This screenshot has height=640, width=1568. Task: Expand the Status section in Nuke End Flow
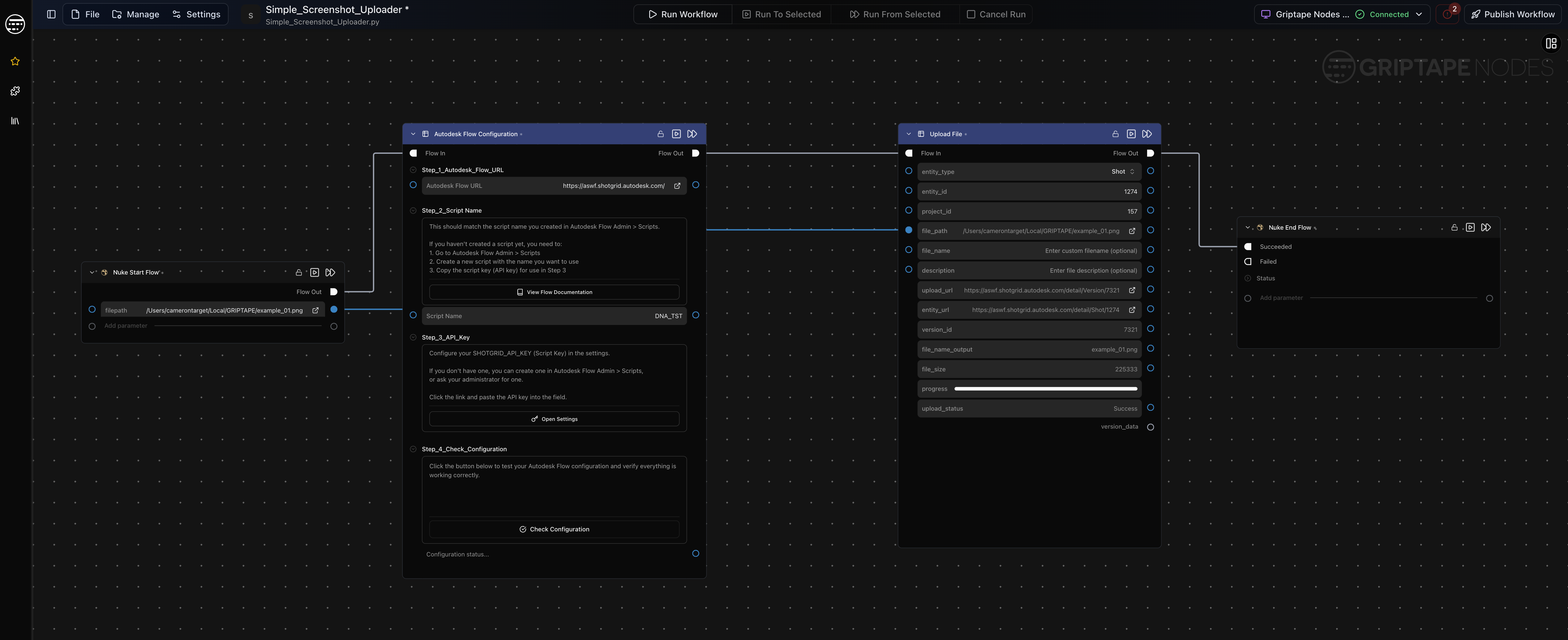pyautogui.click(x=1248, y=278)
